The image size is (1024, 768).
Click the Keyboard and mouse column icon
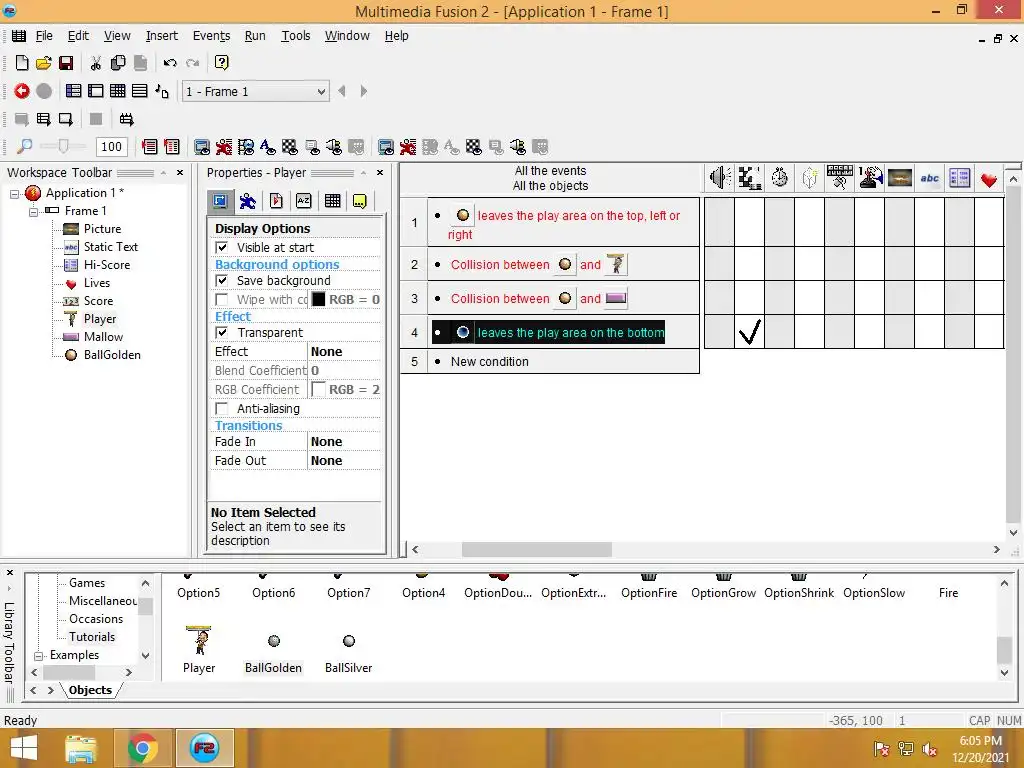(840, 178)
